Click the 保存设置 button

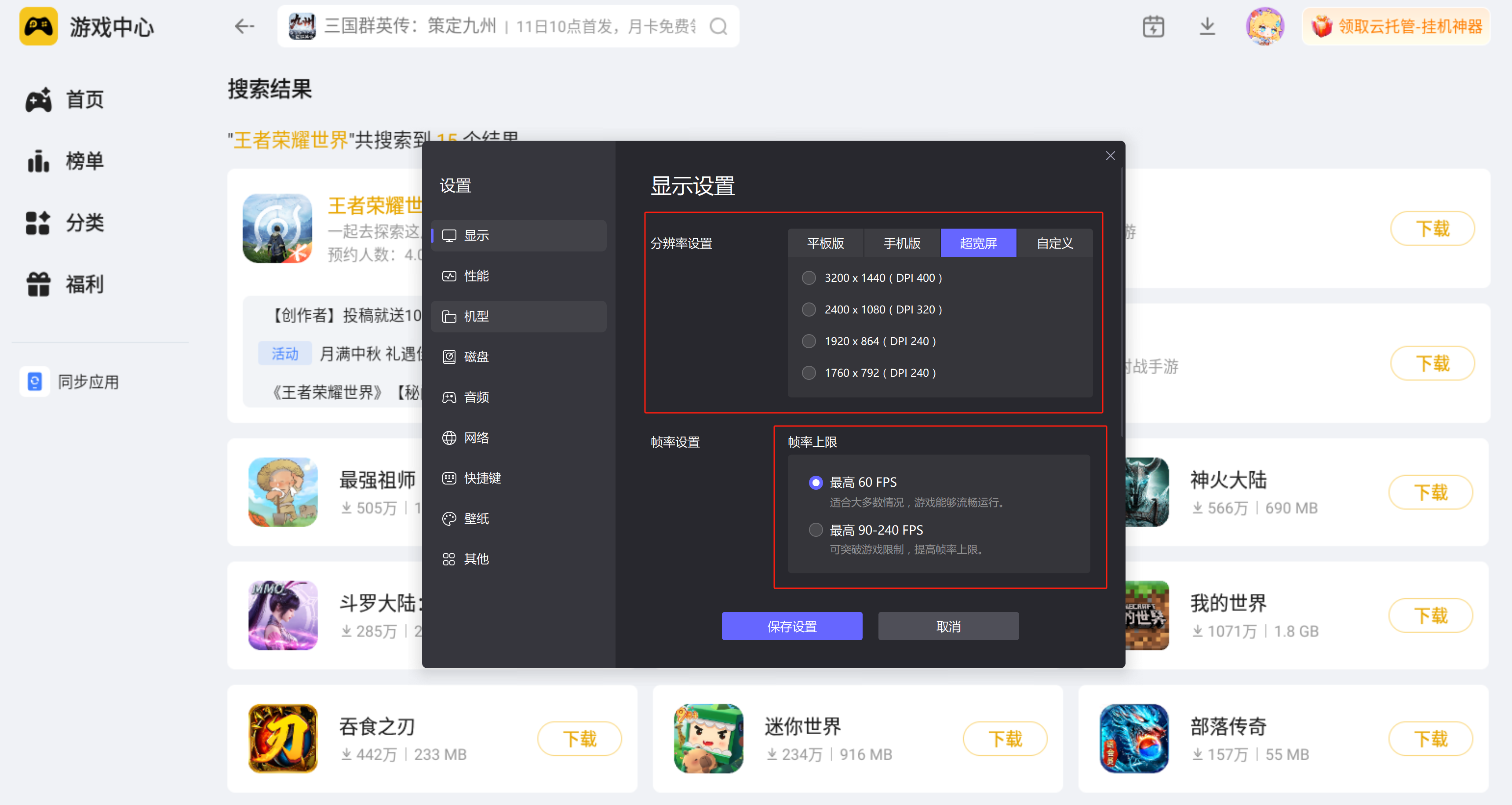click(x=792, y=626)
